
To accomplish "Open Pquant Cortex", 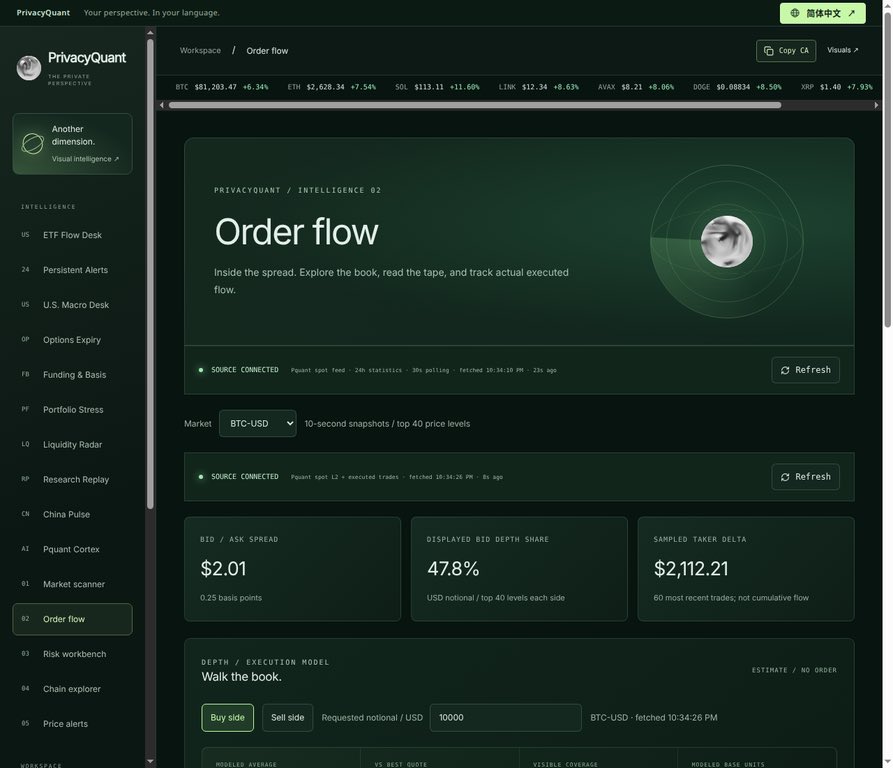I will click(72, 549).
